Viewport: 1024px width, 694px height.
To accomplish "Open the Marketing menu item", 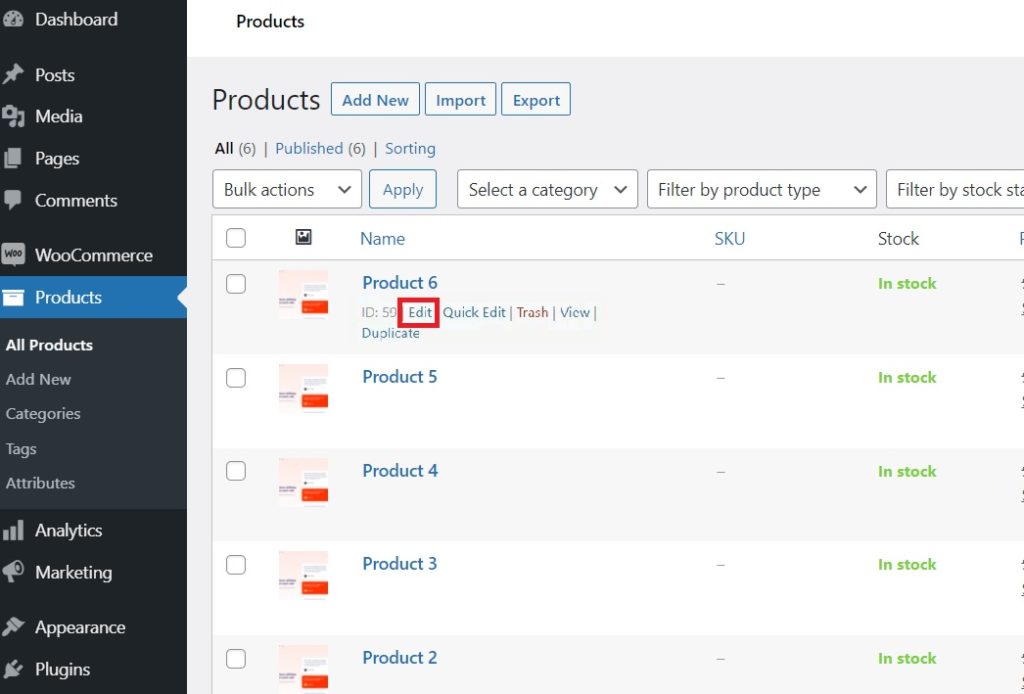I will pos(74,573).
